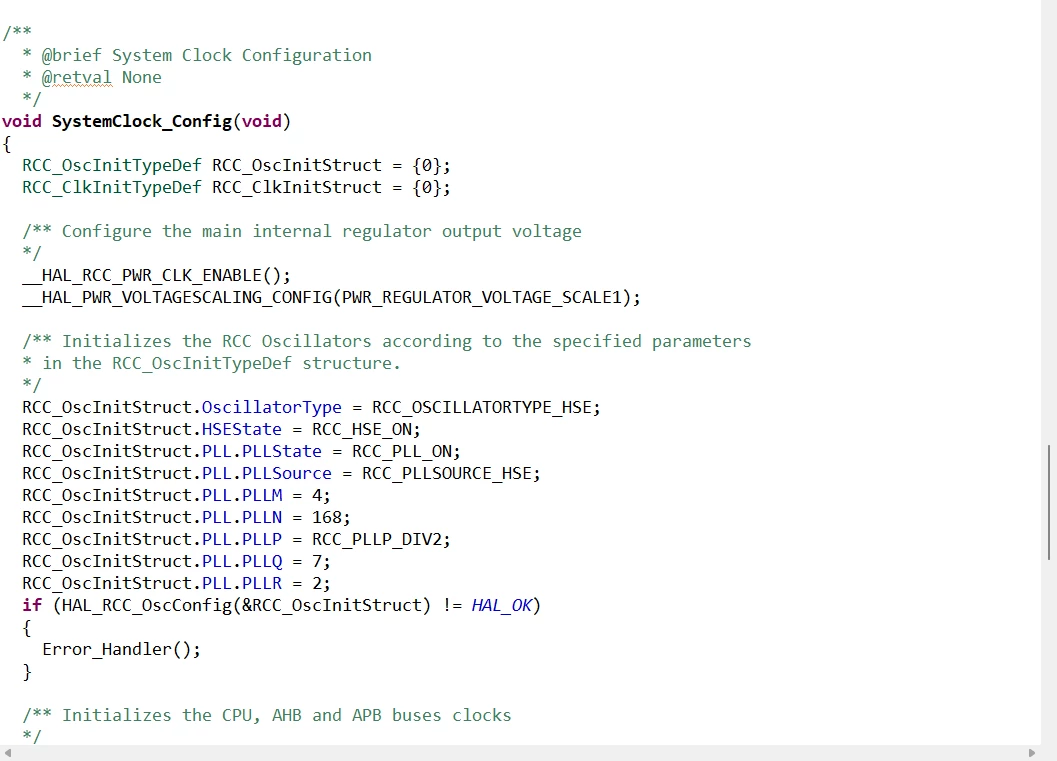Click the value 168 on the PLLN line
The image size is (1057, 761).
point(326,518)
